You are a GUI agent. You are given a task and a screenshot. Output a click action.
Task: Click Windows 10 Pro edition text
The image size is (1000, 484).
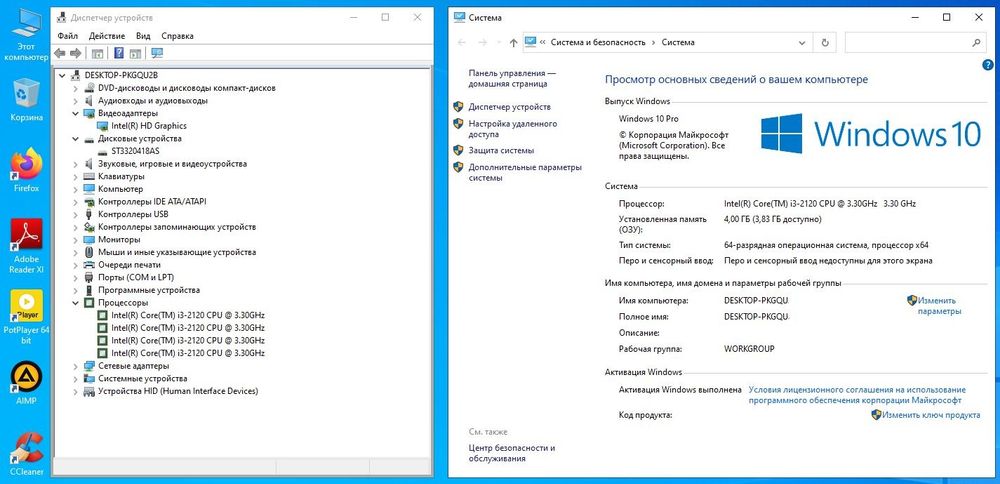tap(649, 119)
